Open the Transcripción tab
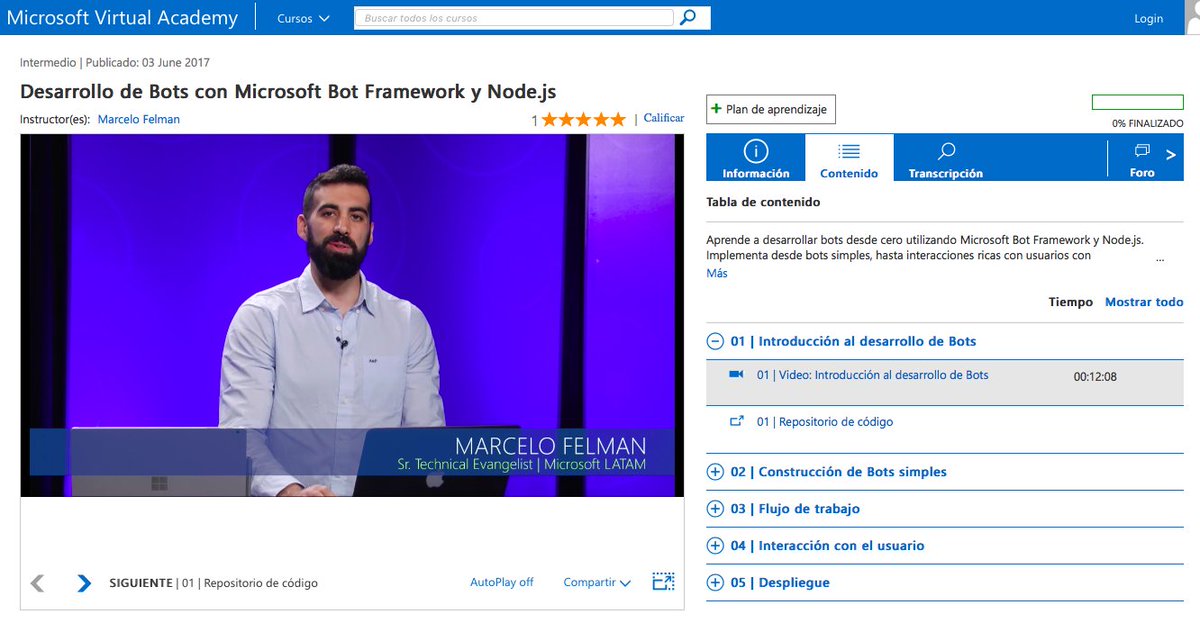This screenshot has width=1200, height=623. (x=945, y=158)
